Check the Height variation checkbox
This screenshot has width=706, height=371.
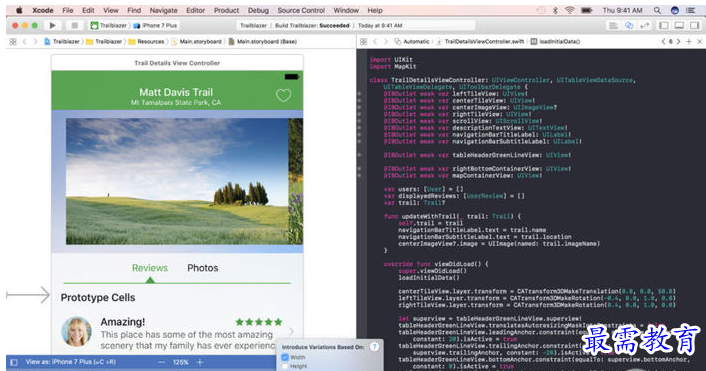(x=285, y=366)
